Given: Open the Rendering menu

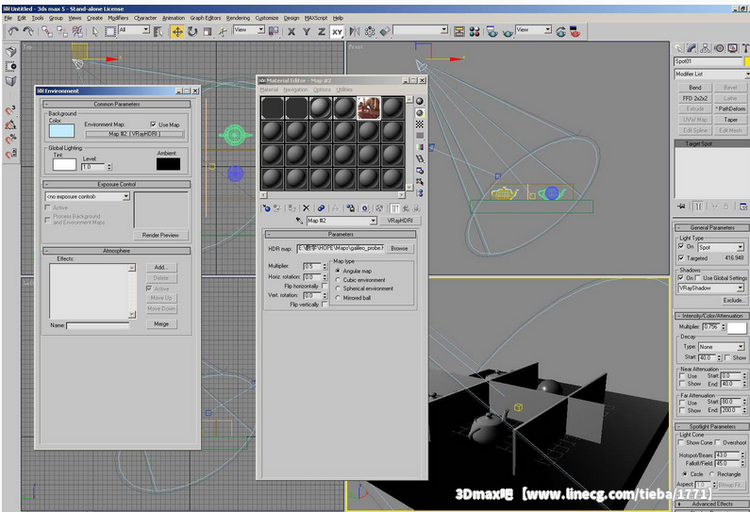Looking at the screenshot, I should point(238,18).
